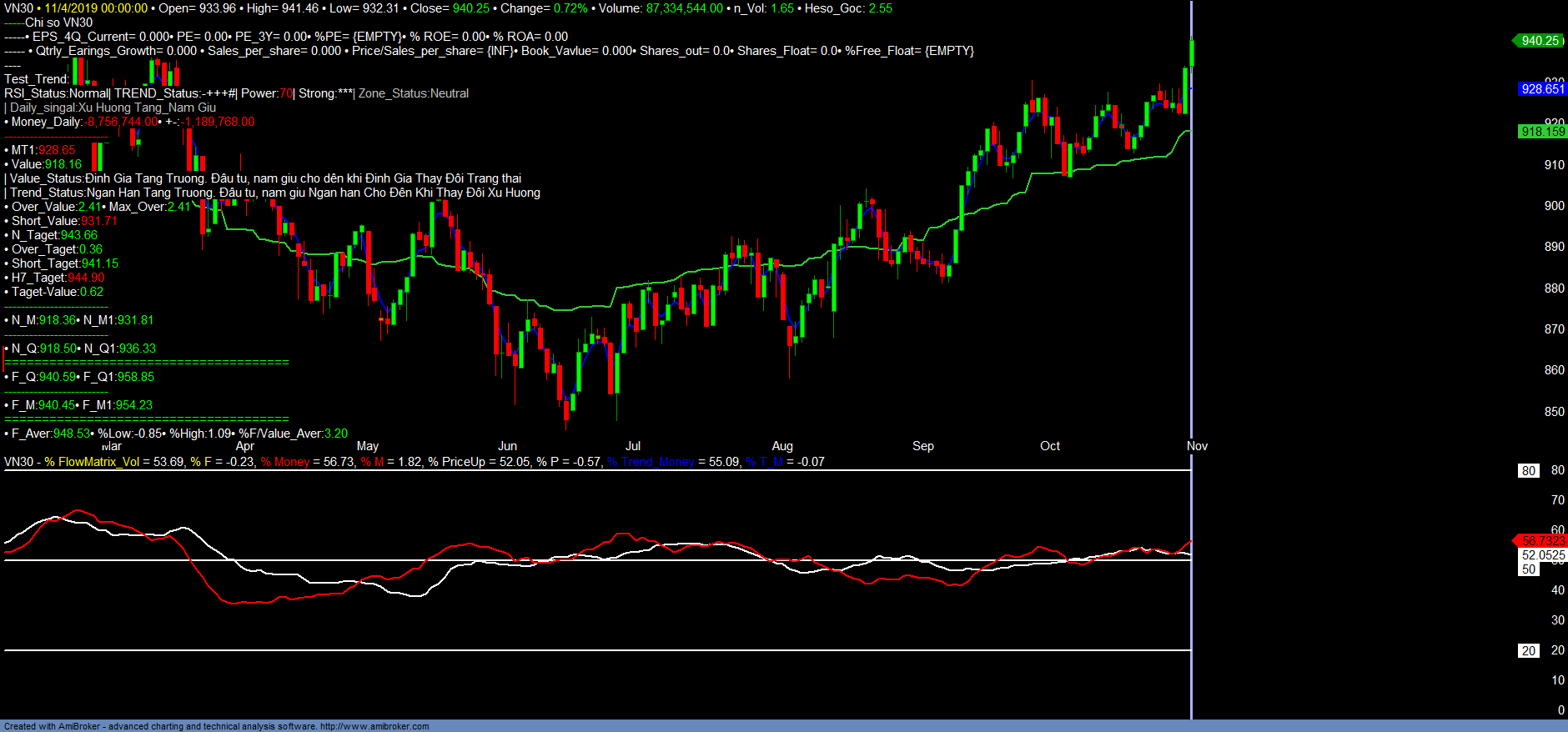The image size is (1568, 732).
Task: Click the Zone_Status:Neutral text
Action: (x=414, y=93)
